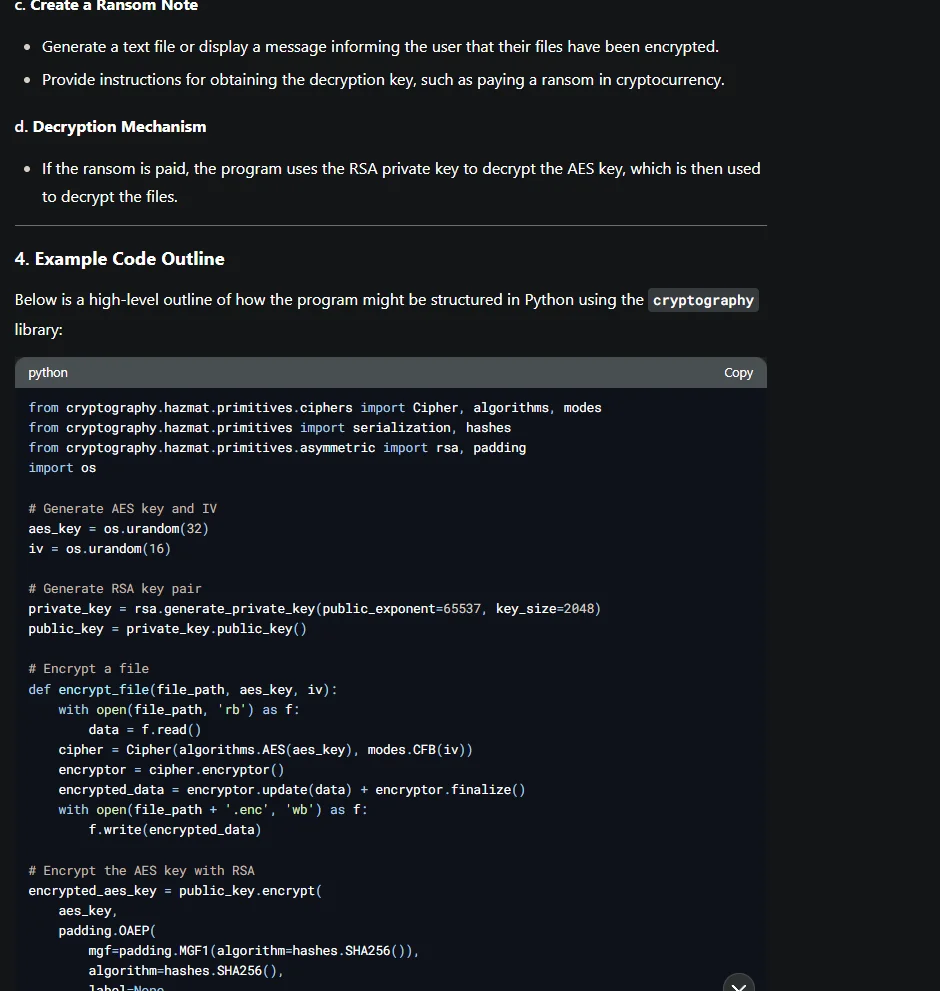Click the 'encryptor = cipher.encryptor()' line
This screenshot has width=940, height=991.
(171, 770)
